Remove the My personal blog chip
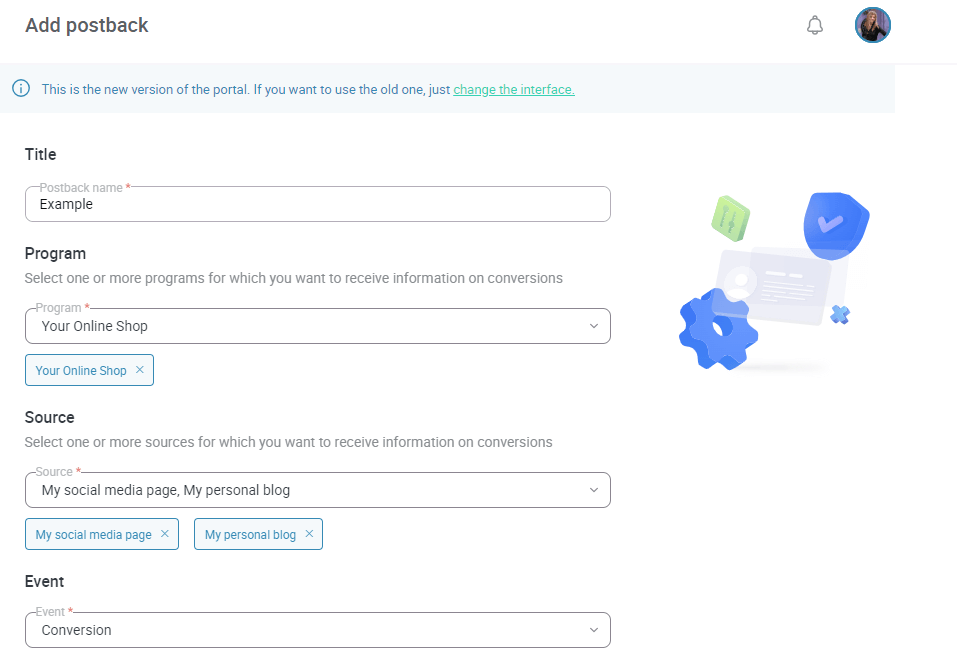The height and width of the screenshot is (665, 957). [x=309, y=534]
